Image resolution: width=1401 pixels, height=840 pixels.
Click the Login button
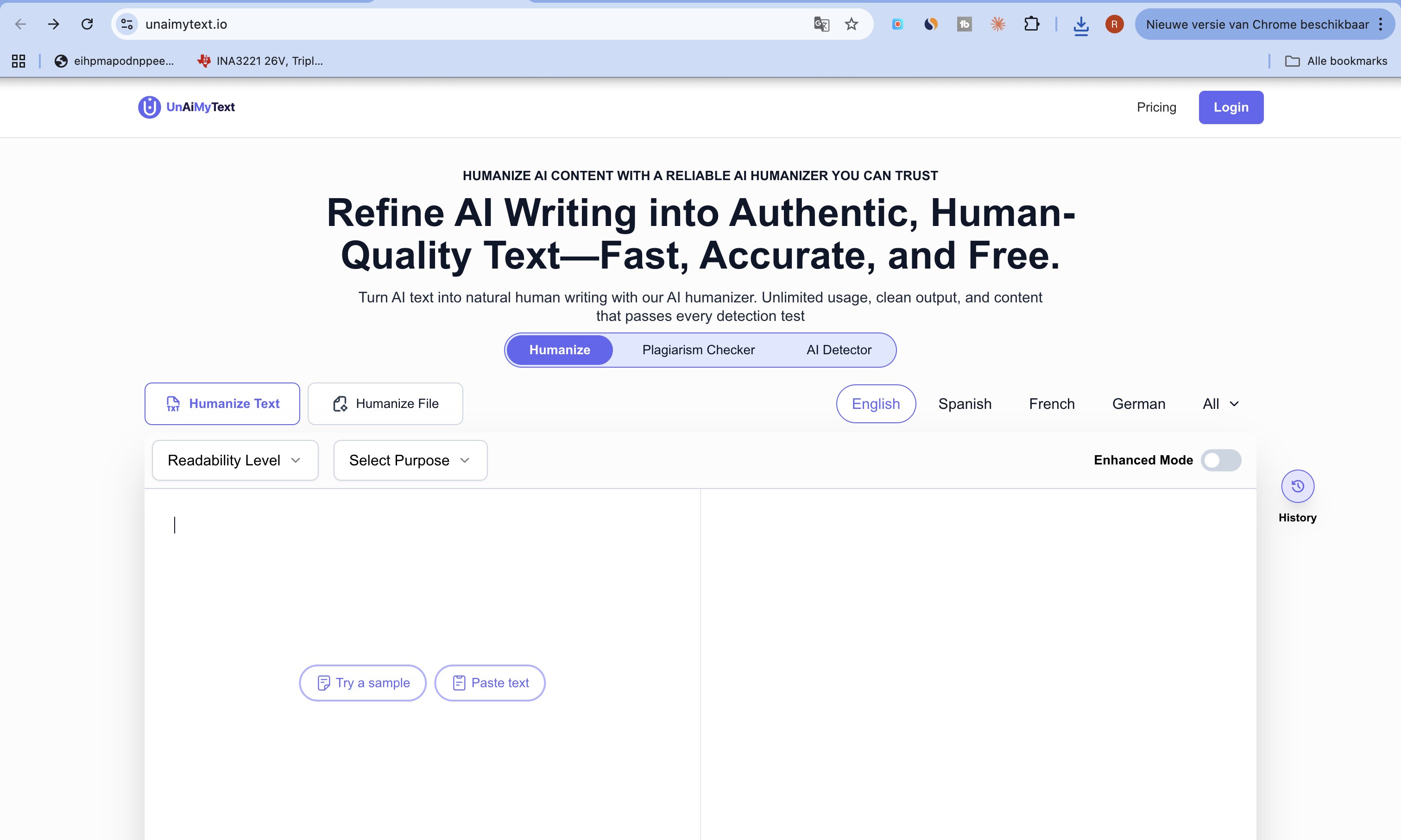(x=1231, y=107)
